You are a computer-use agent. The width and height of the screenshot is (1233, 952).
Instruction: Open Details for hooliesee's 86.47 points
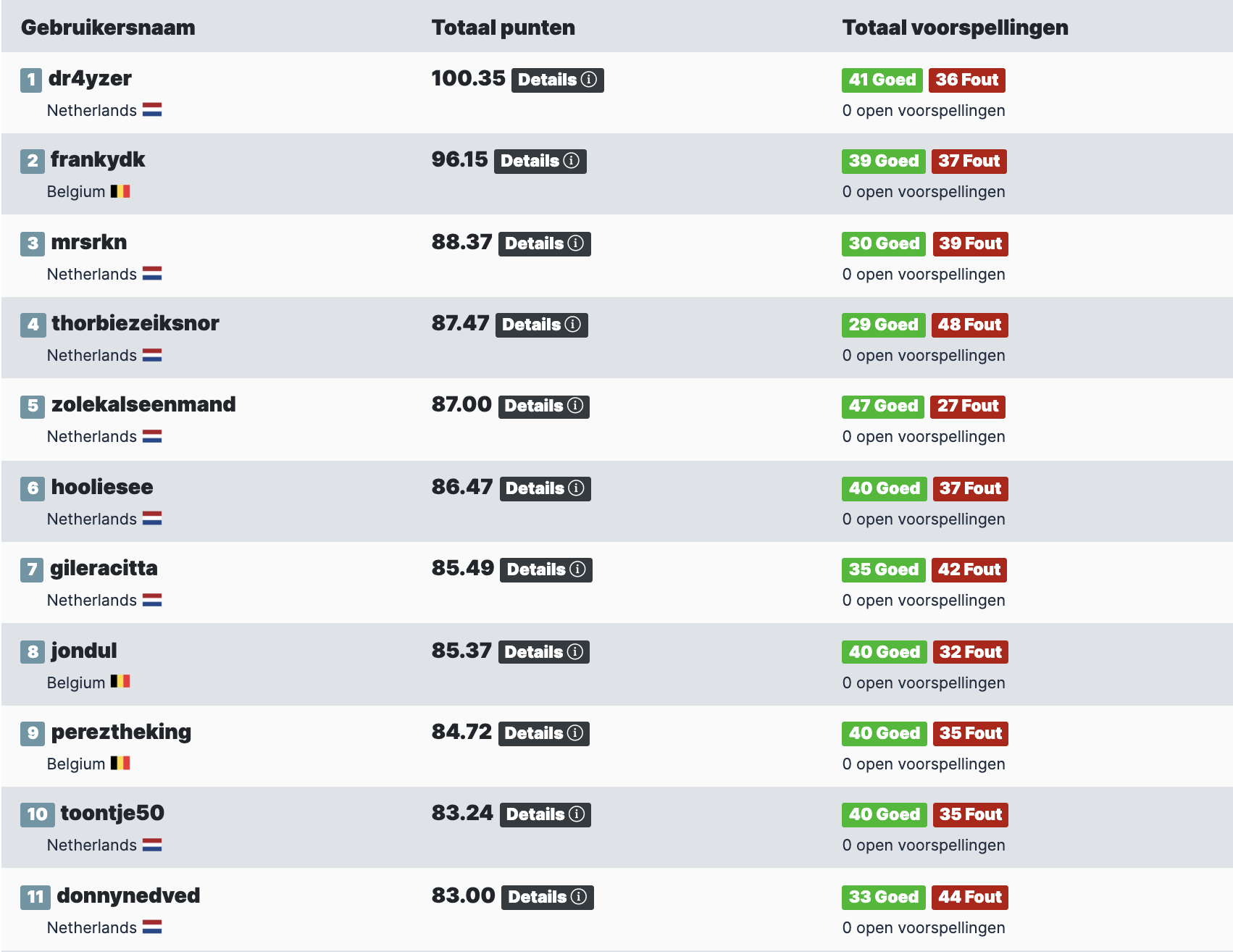(x=545, y=488)
